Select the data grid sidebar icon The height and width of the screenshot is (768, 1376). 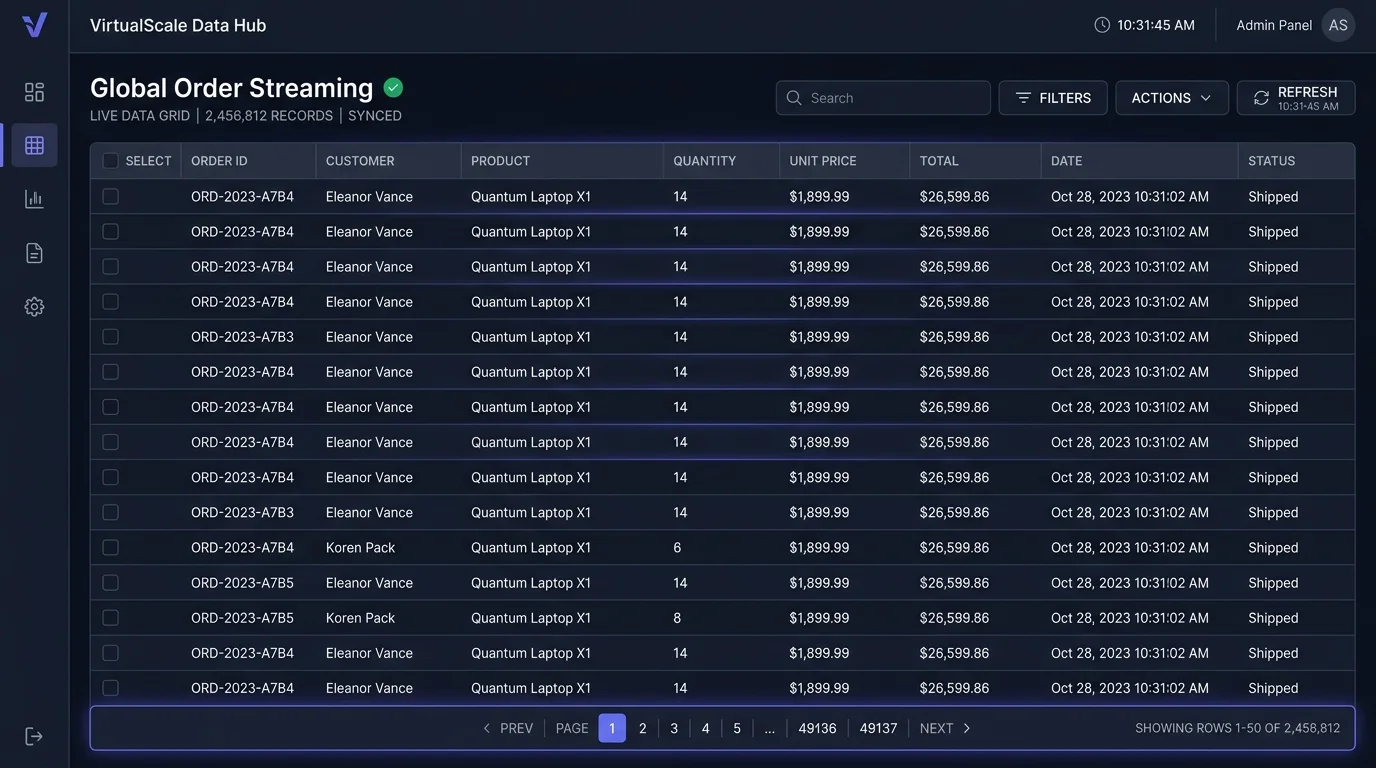[35, 145]
